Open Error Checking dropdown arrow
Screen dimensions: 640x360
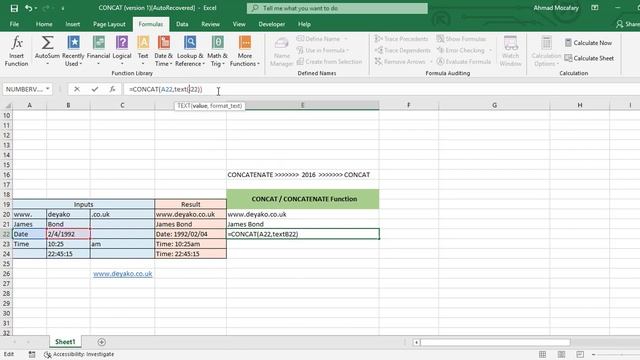point(490,50)
